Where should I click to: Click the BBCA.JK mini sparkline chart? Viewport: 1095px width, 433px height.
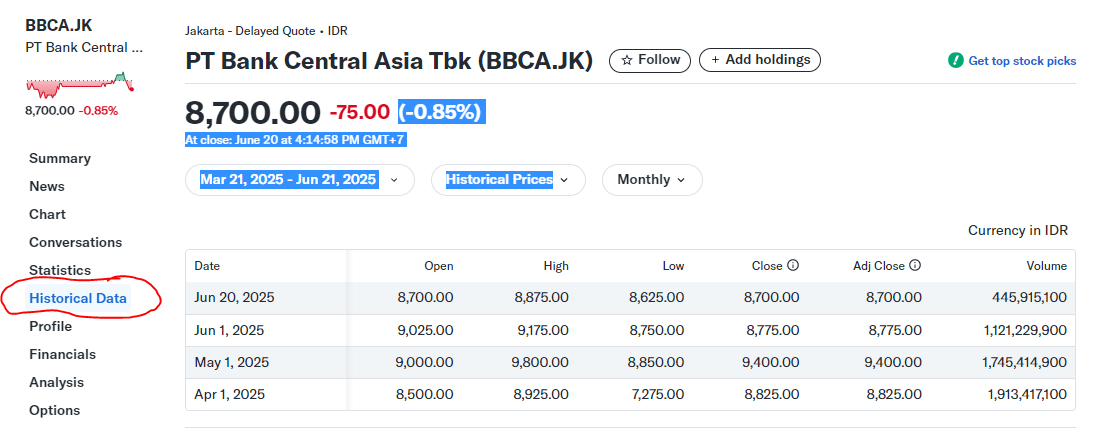(78, 84)
